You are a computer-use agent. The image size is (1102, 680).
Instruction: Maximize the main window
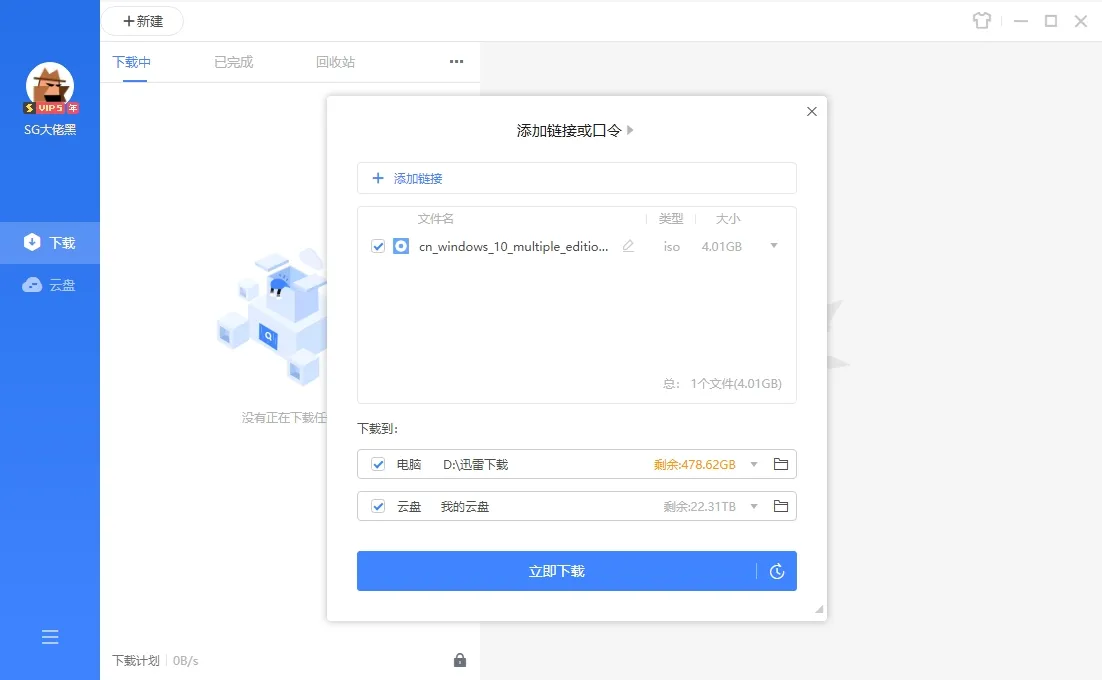1051,21
